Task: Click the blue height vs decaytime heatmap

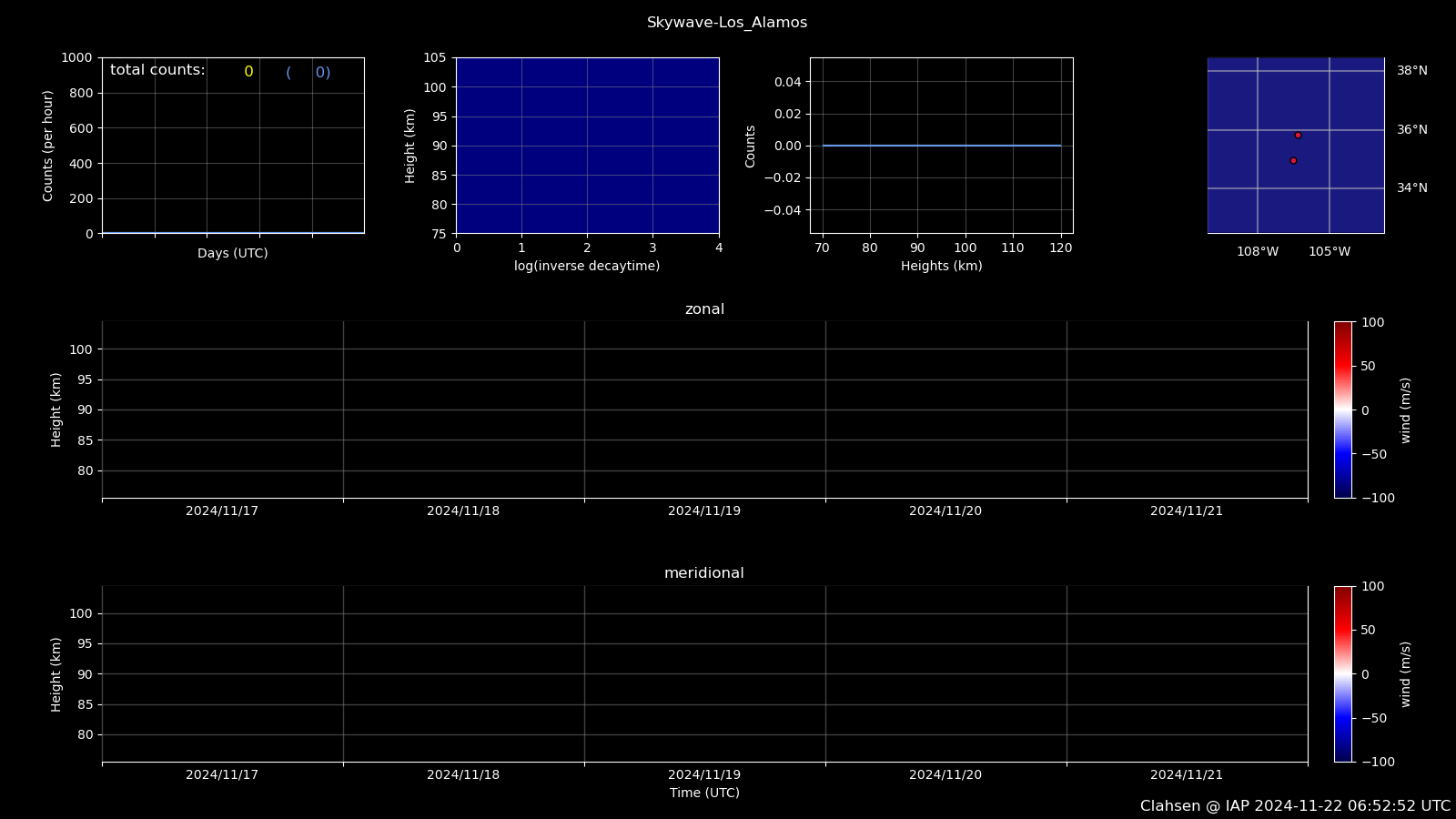Action: coord(588,146)
